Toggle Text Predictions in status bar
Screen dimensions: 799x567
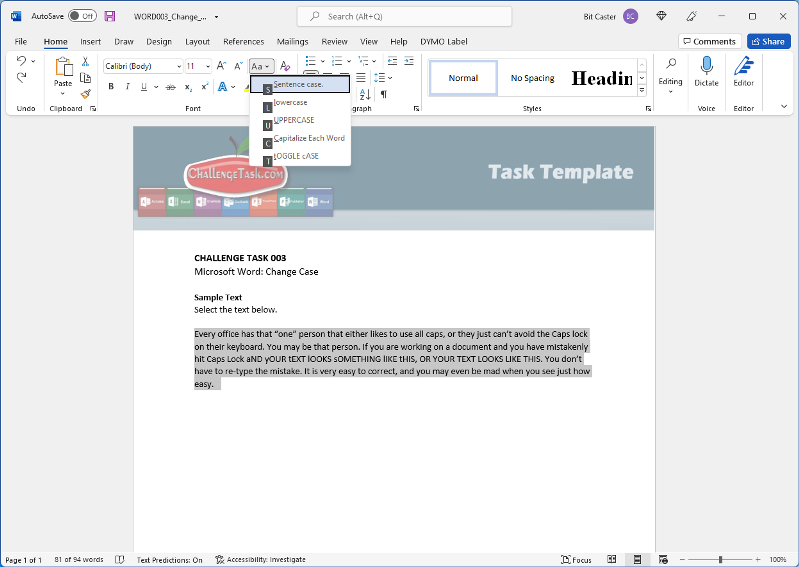[x=170, y=559]
